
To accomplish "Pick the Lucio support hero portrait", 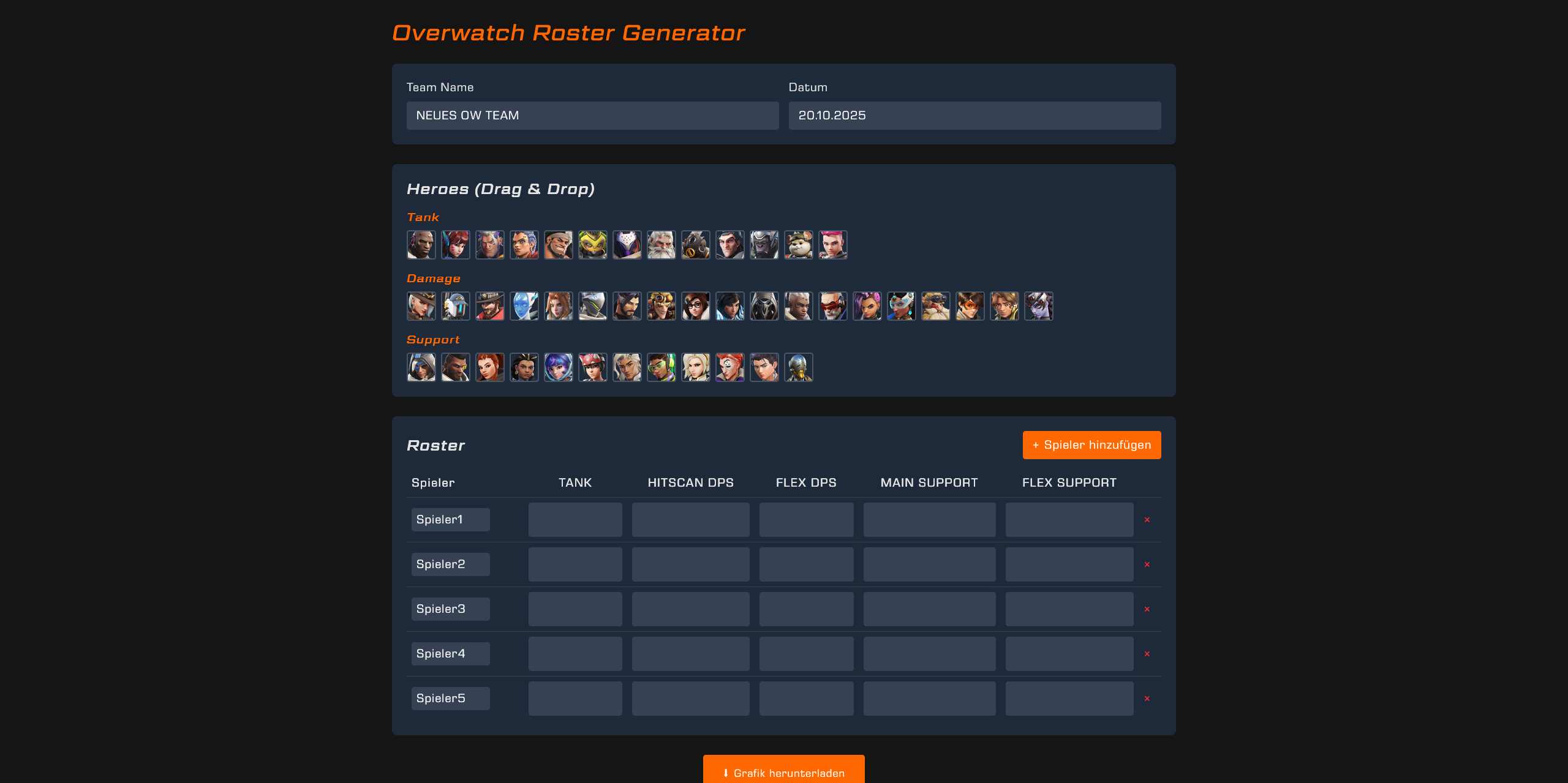I will coord(661,367).
